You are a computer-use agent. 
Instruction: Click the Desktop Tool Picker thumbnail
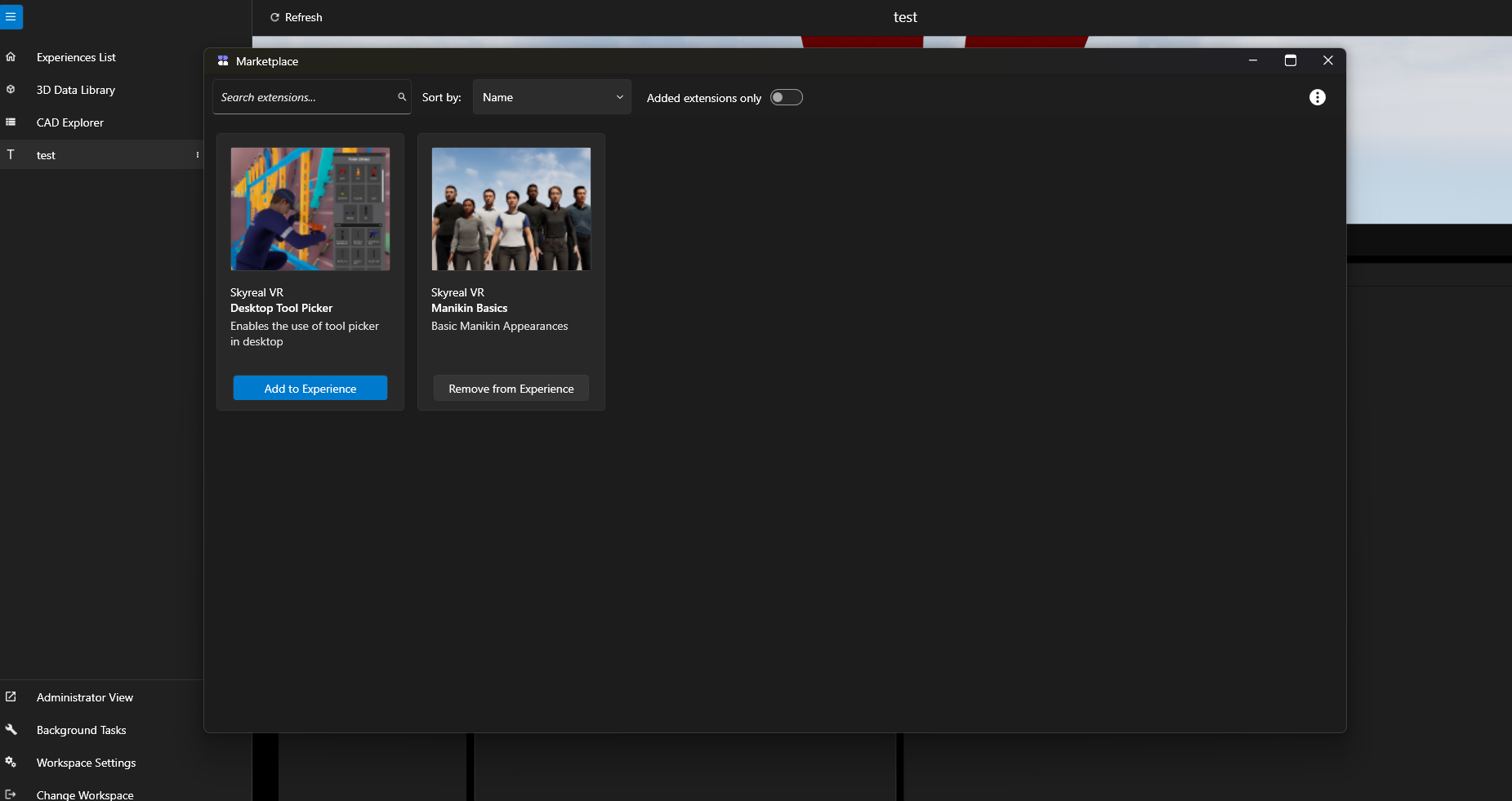tap(310, 209)
